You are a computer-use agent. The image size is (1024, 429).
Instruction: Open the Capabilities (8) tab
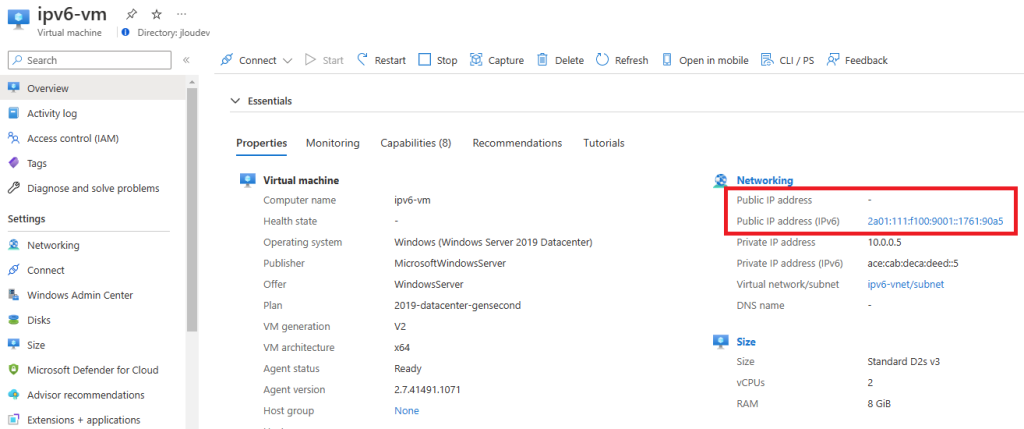pyautogui.click(x=415, y=143)
